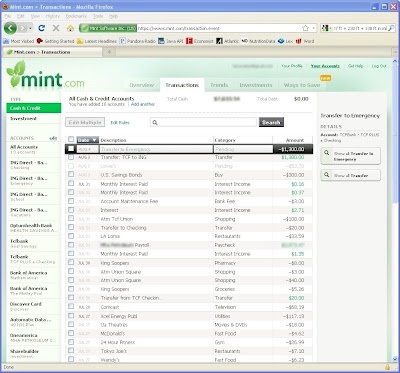
Task: Open the Tools menu
Action: (x=98, y=16)
